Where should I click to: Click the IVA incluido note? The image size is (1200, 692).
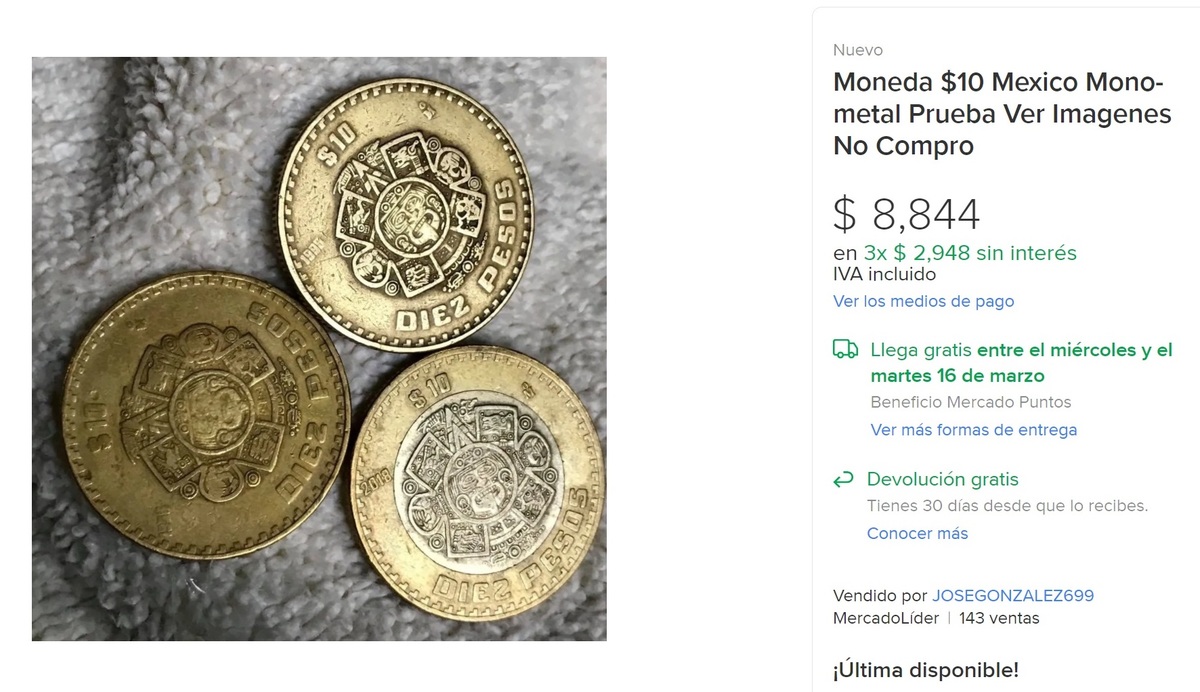[x=884, y=274]
